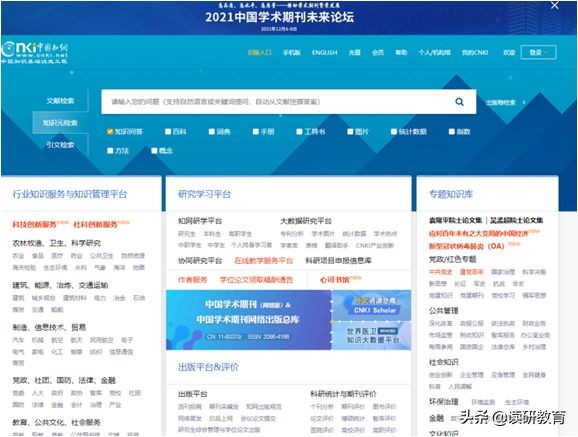Open 充值 in top navigation
Viewport: 578px width, 437px height.
point(355,52)
